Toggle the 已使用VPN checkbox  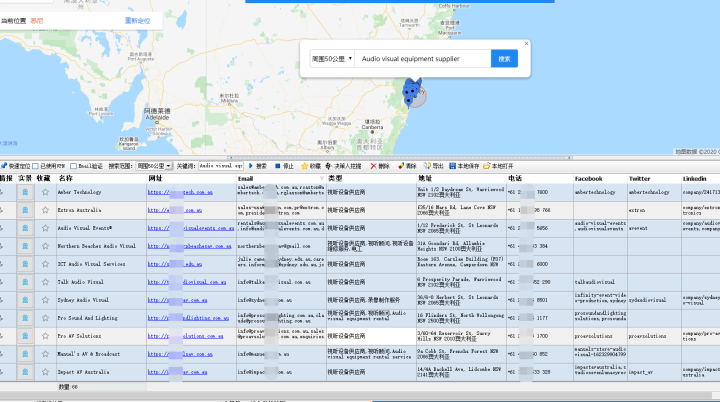coord(35,166)
